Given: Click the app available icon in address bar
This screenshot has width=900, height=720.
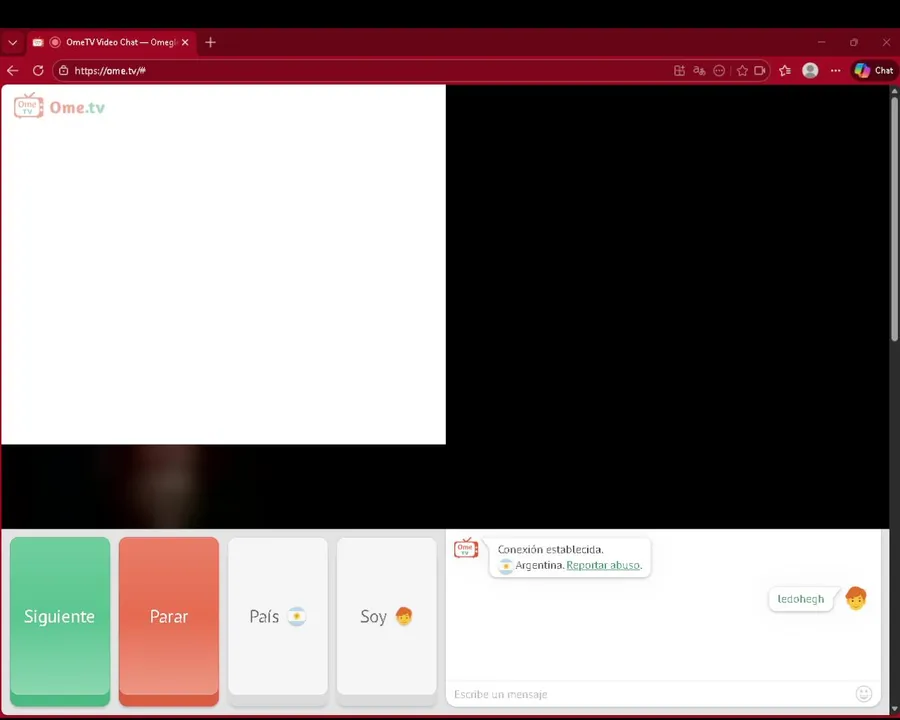Looking at the screenshot, I should click(679, 71).
